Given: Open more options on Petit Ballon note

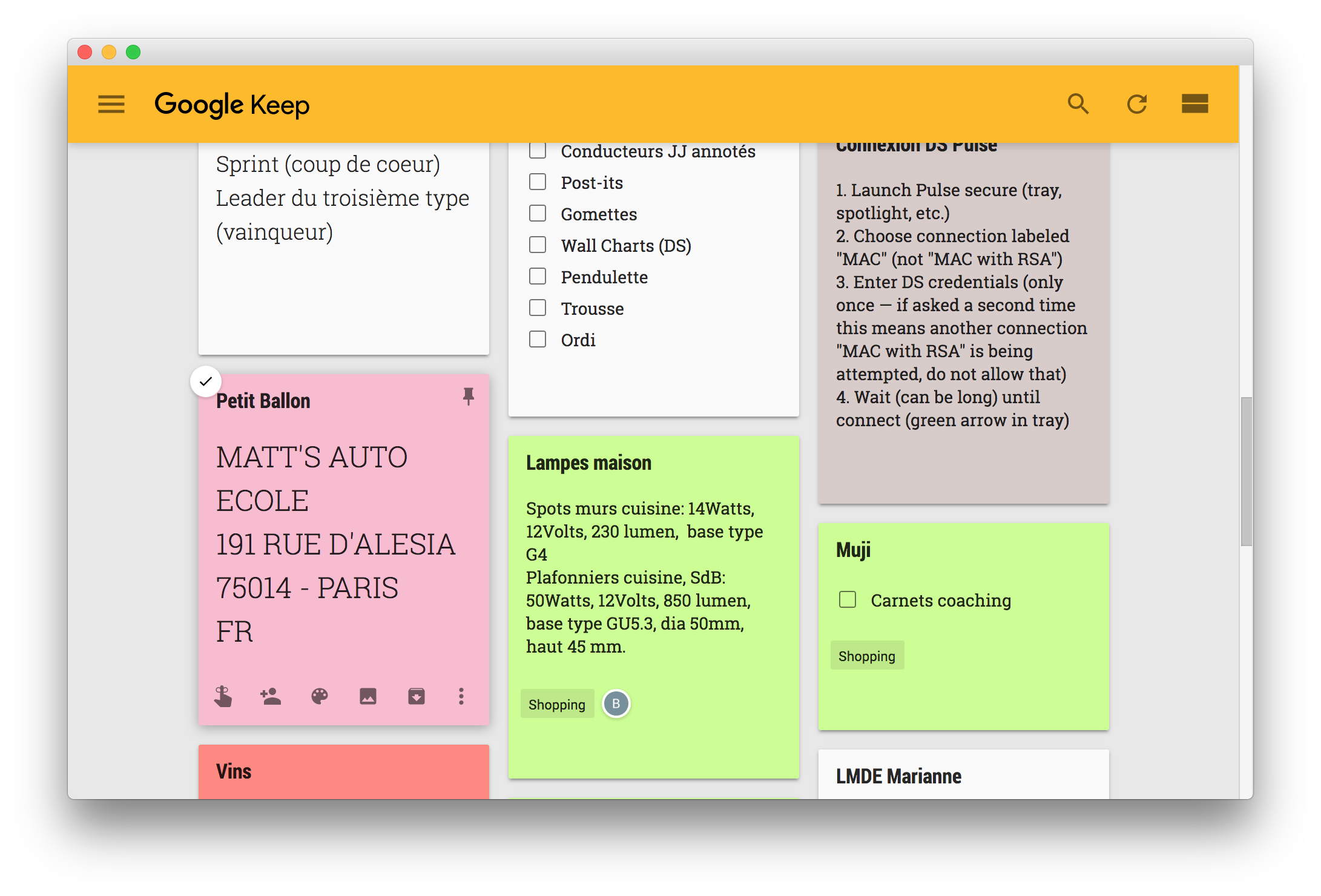Looking at the screenshot, I should [x=461, y=696].
